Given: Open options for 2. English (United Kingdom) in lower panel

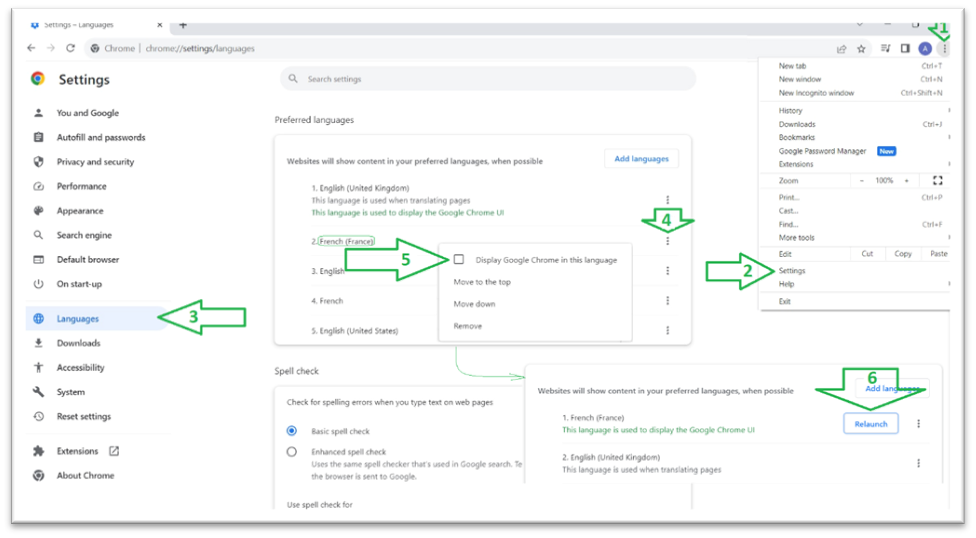Looking at the screenshot, I should pyautogui.click(x=918, y=463).
